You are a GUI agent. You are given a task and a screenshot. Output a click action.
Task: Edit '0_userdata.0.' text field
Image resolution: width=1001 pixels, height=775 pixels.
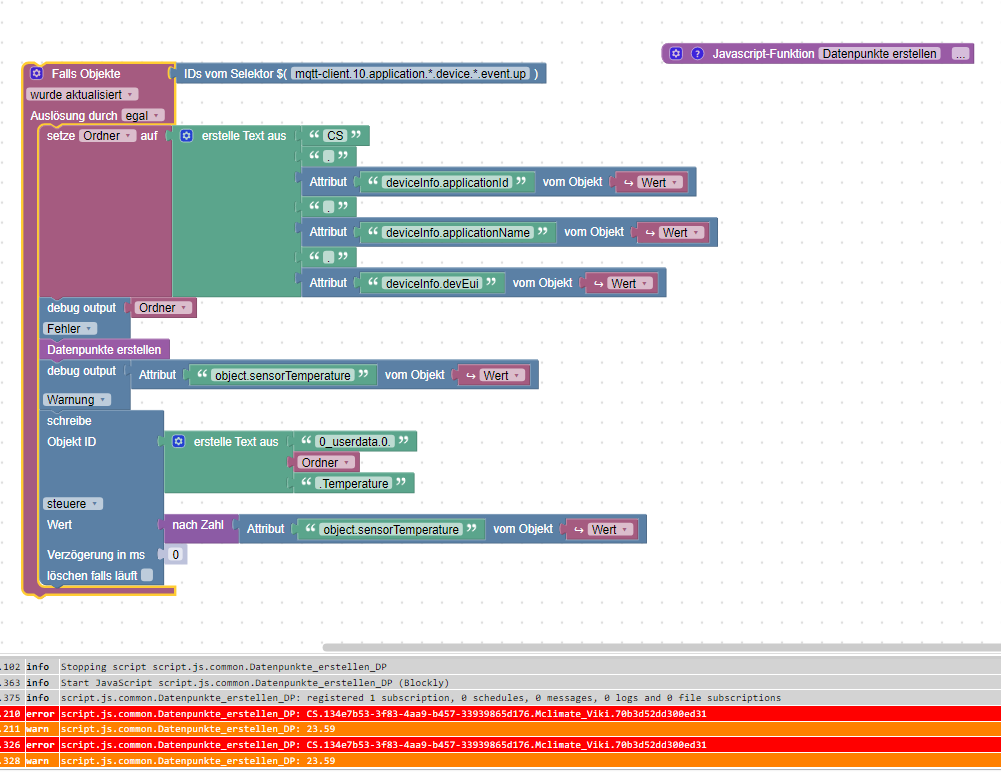pyautogui.click(x=355, y=442)
